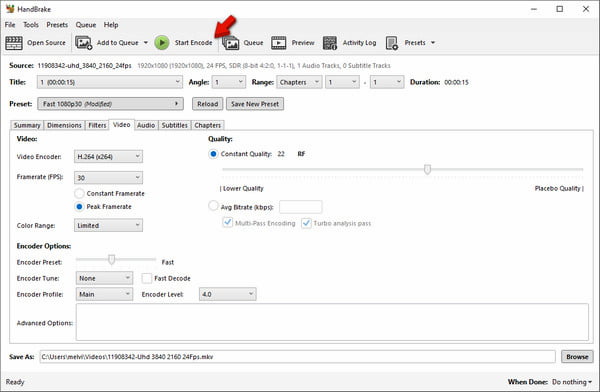Open the Range Chapters dropdown

[x=299, y=82]
